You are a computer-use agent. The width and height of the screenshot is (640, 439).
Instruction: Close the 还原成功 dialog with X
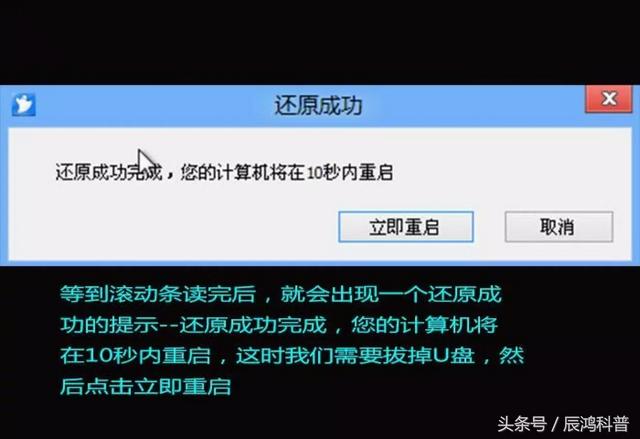[x=609, y=99]
